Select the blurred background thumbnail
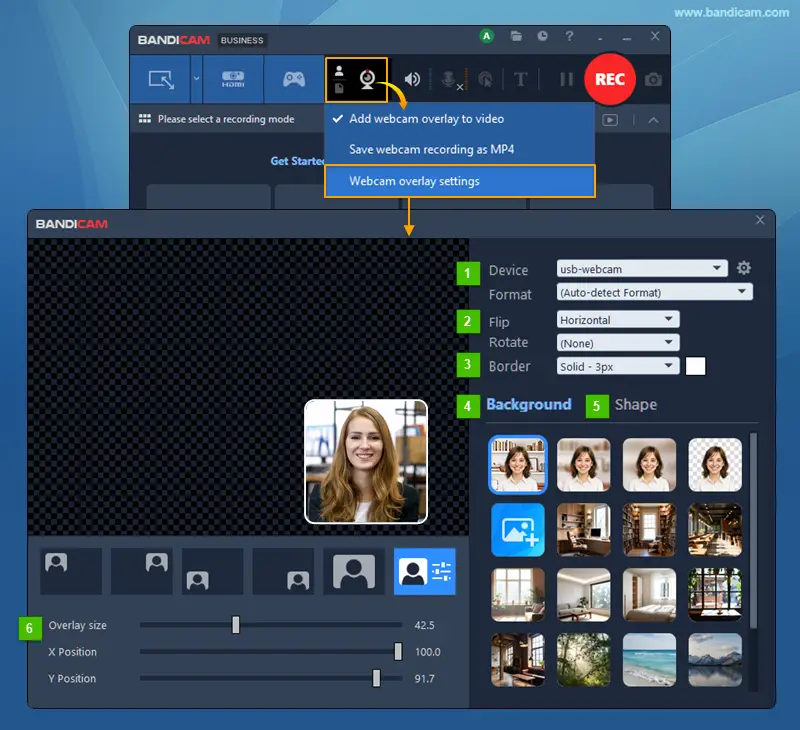 [584, 465]
